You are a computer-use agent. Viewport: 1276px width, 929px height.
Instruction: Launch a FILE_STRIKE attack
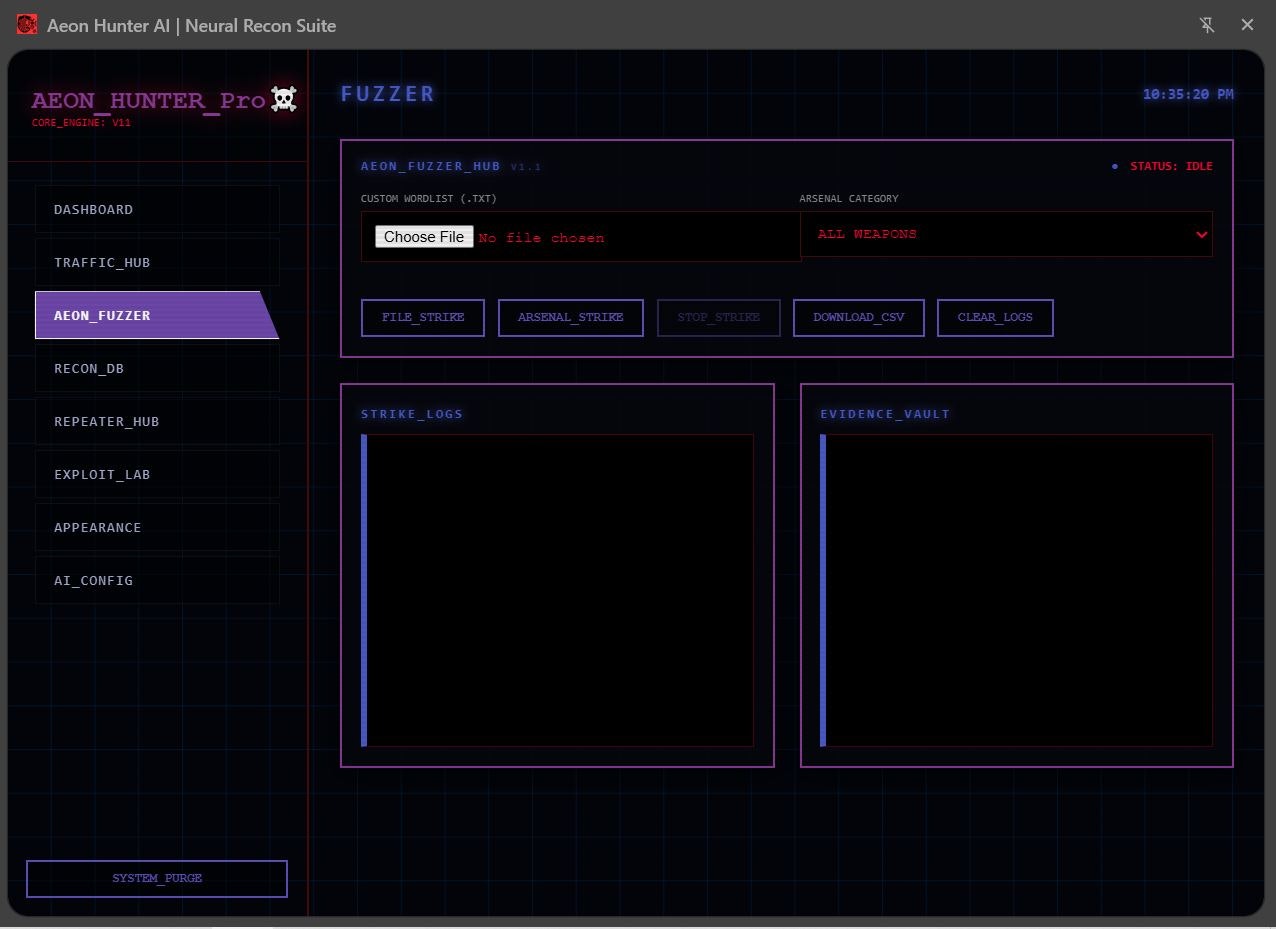coord(422,317)
